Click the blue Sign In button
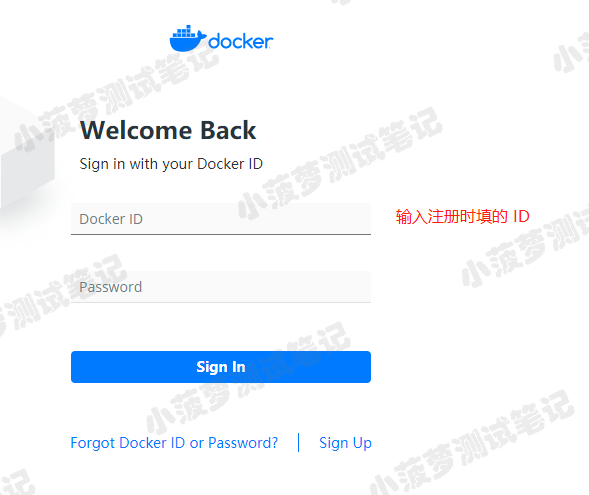 tap(221, 367)
